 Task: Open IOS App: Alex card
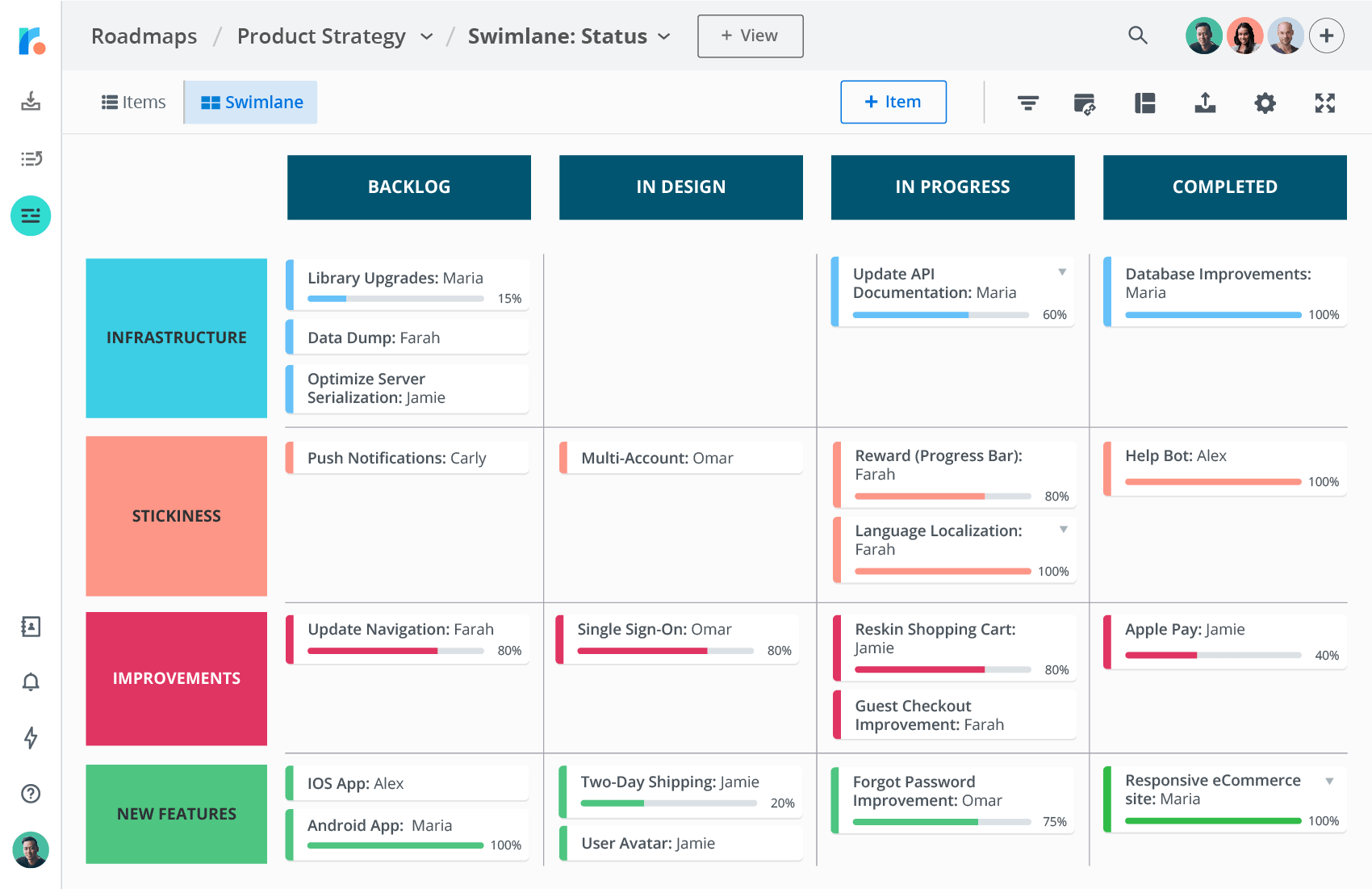click(408, 783)
